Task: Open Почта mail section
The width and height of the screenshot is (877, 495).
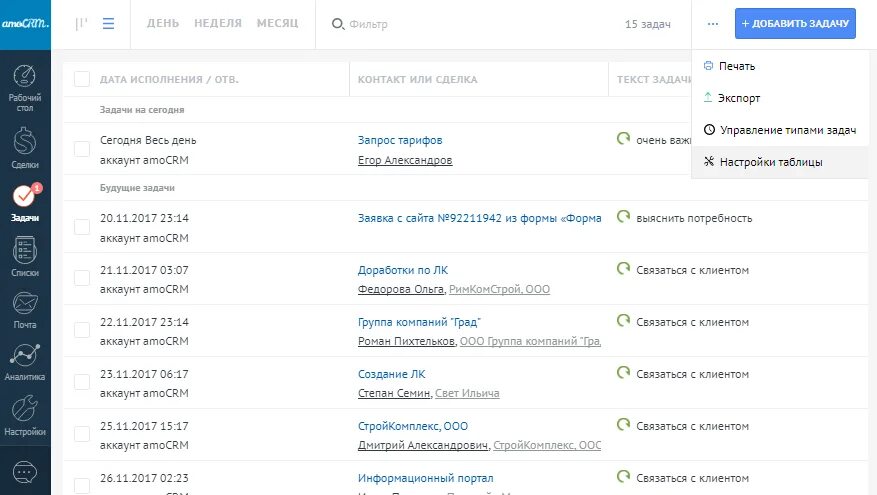Action: point(25,308)
